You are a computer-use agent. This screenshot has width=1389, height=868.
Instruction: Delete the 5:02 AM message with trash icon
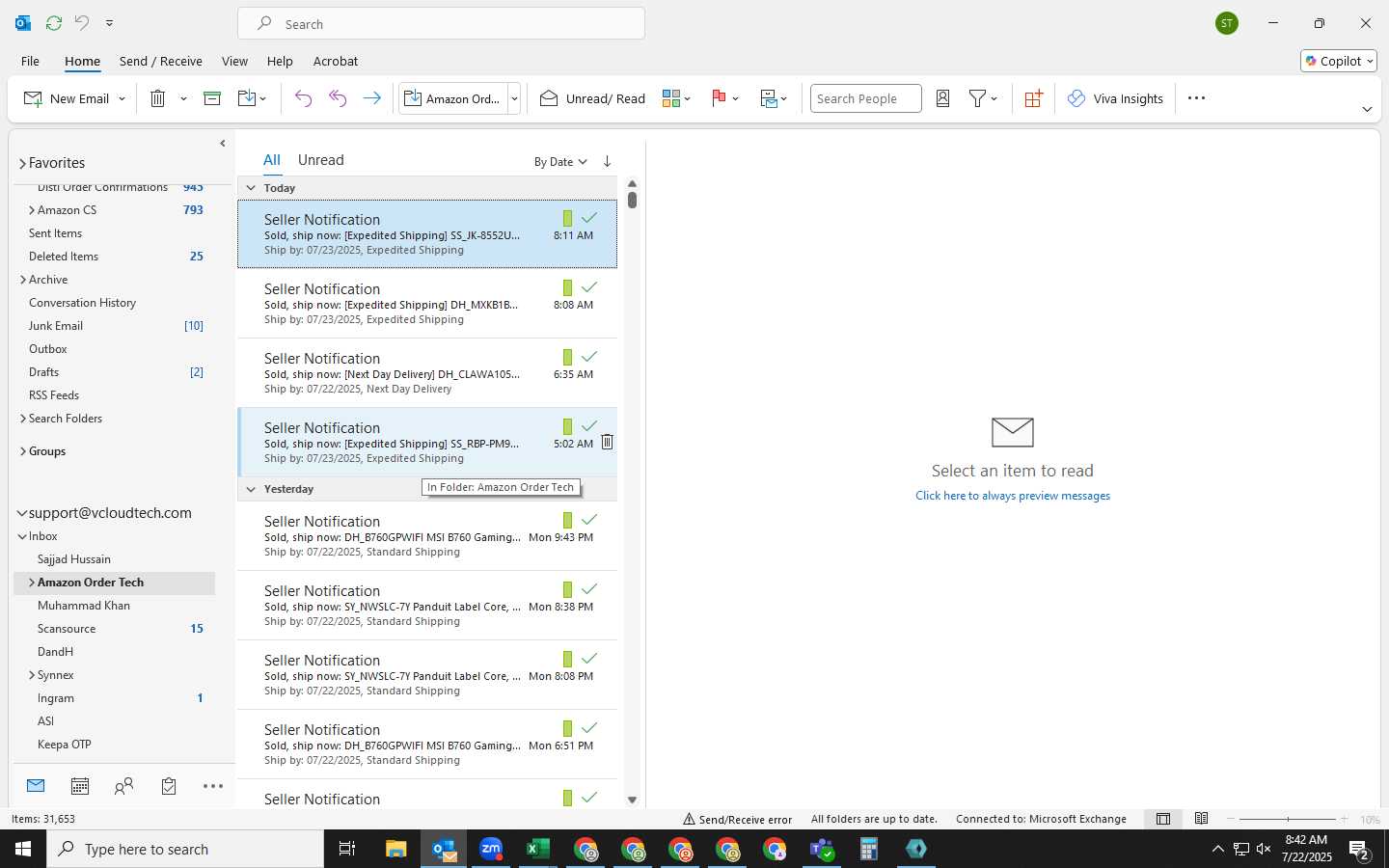pos(607,442)
